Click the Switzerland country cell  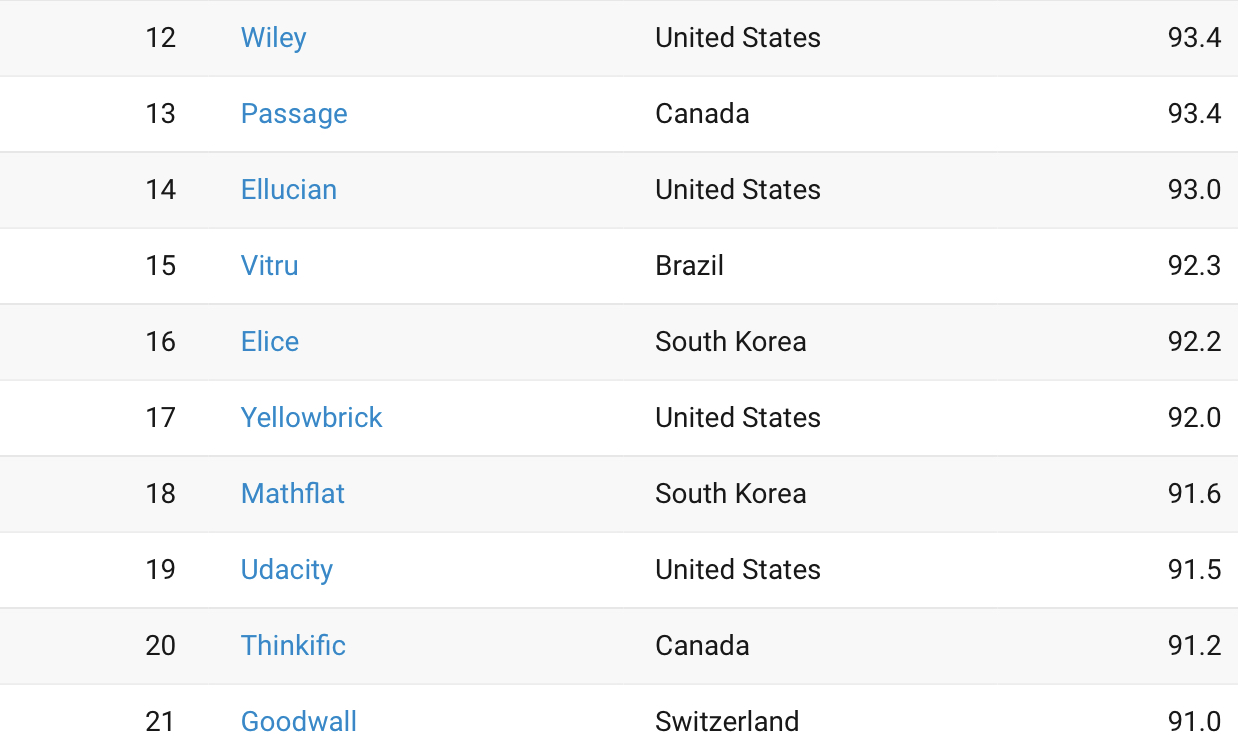(727, 722)
